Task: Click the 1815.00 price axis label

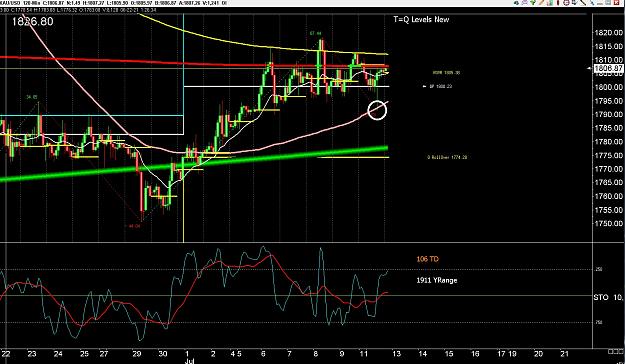Action: (608, 46)
